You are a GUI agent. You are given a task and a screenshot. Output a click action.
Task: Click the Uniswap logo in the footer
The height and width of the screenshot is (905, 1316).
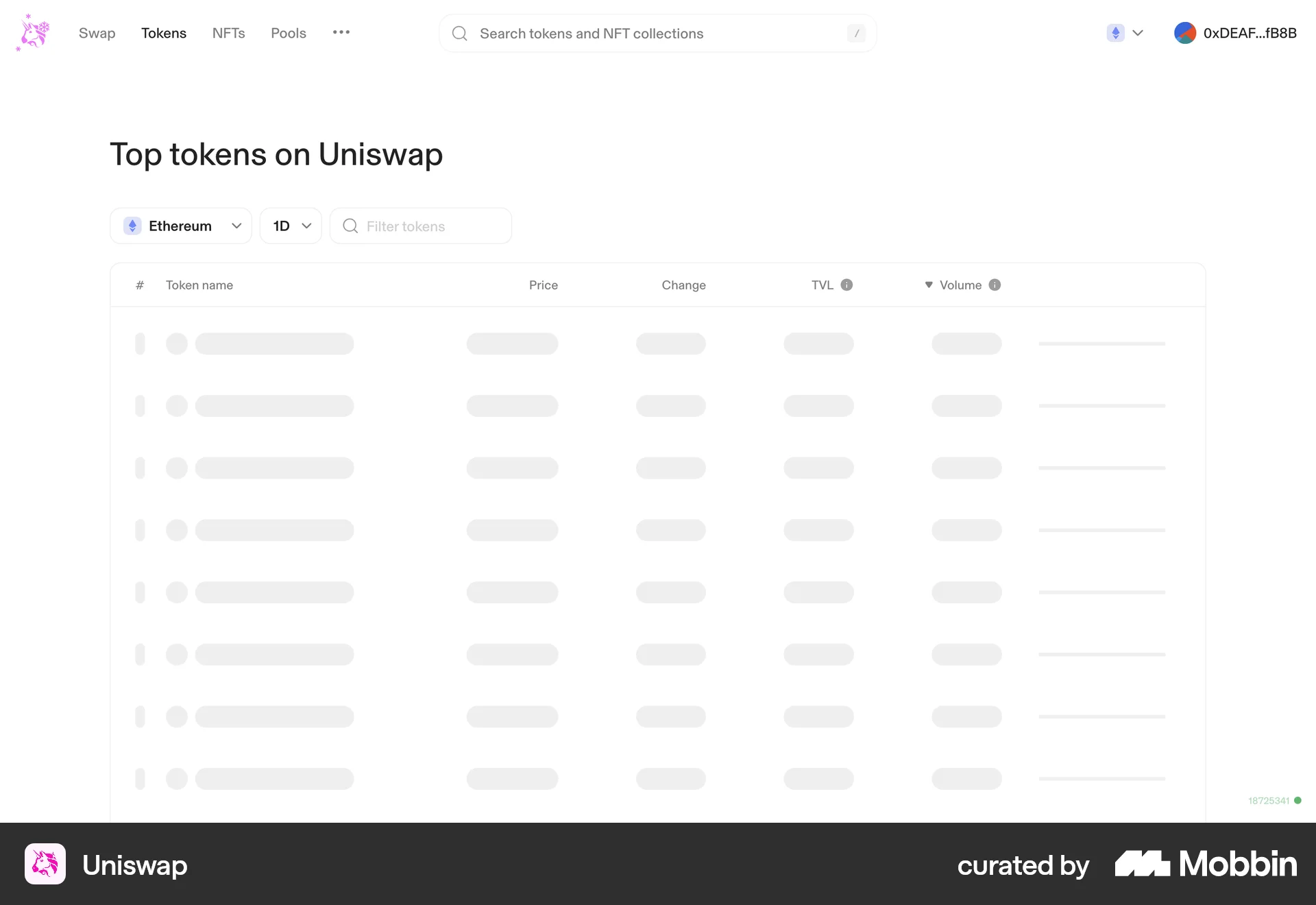click(45, 865)
